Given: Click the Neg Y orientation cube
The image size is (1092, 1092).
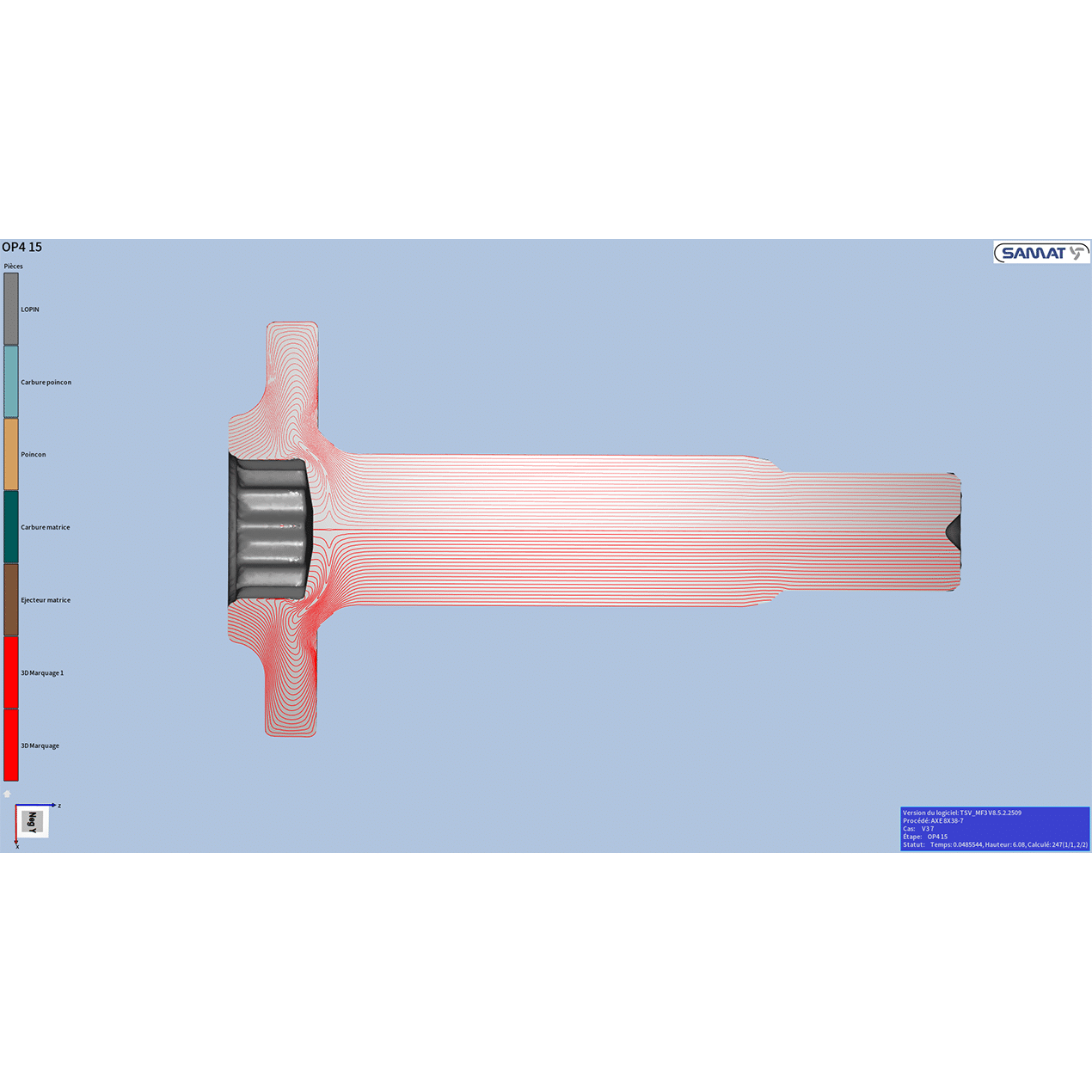Looking at the screenshot, I should [34, 822].
